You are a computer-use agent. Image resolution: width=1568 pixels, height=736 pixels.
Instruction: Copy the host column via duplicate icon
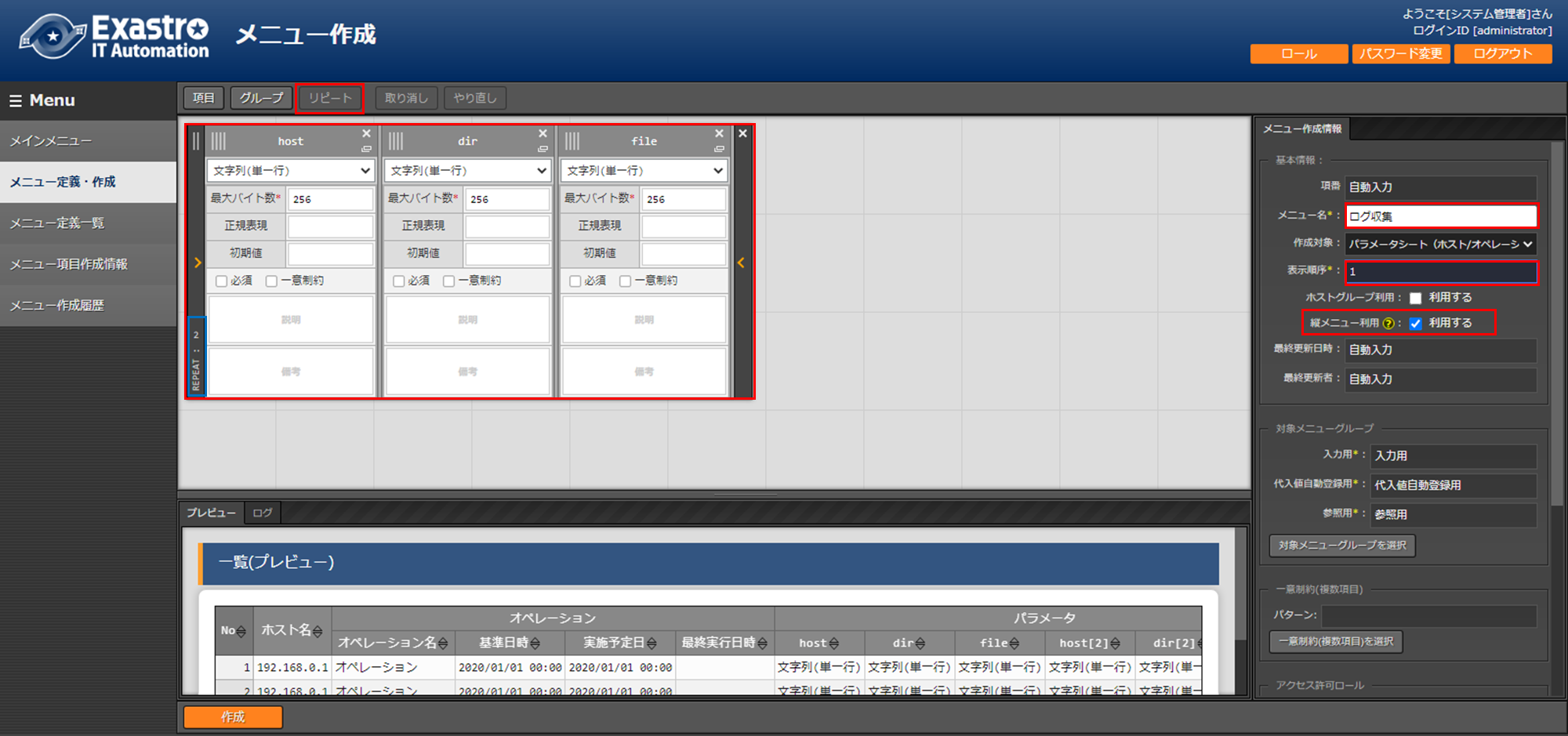point(366,149)
